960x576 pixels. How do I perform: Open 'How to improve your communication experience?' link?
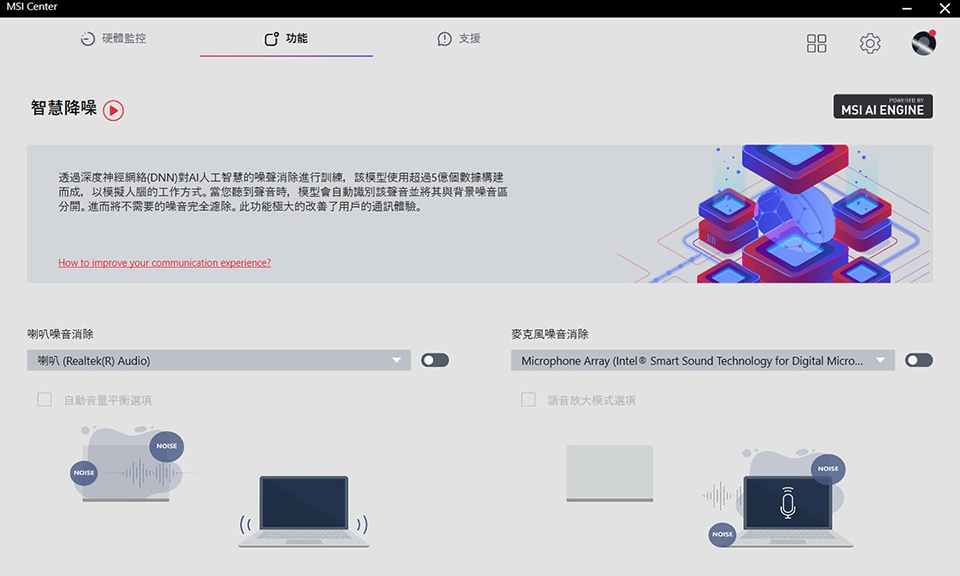pos(164,263)
